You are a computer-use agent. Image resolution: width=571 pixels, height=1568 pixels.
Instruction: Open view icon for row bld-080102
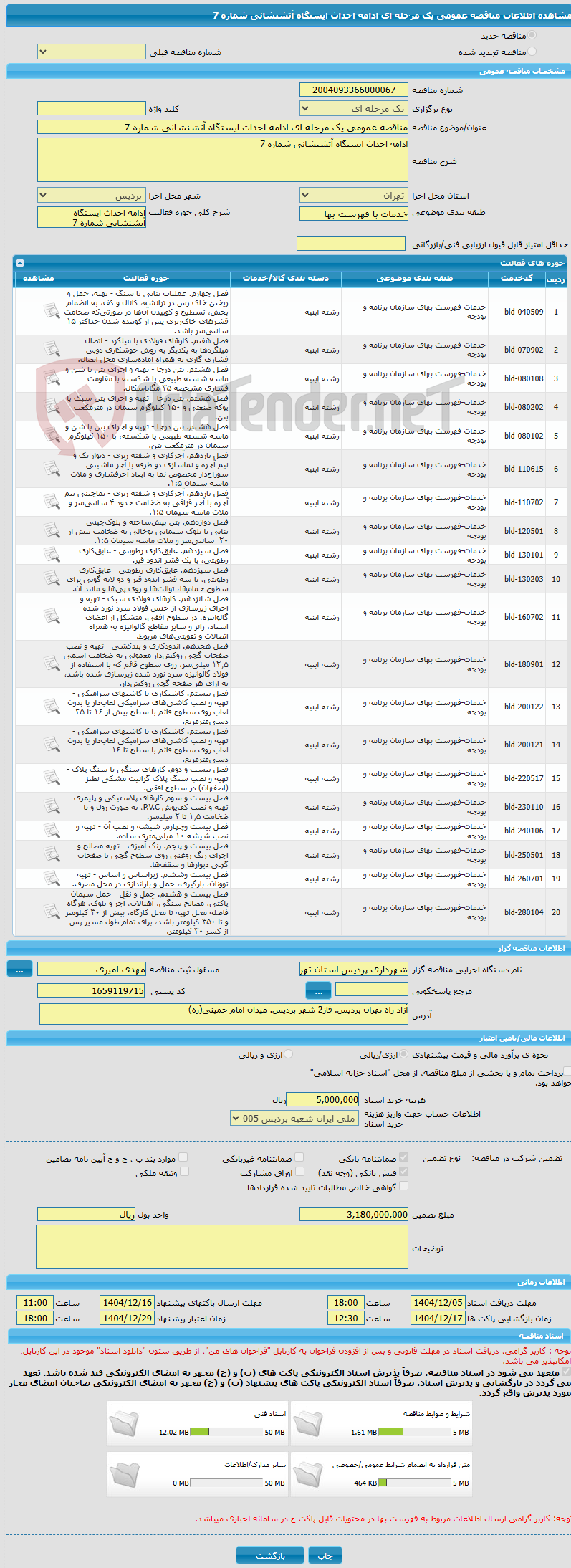[x=52, y=435]
